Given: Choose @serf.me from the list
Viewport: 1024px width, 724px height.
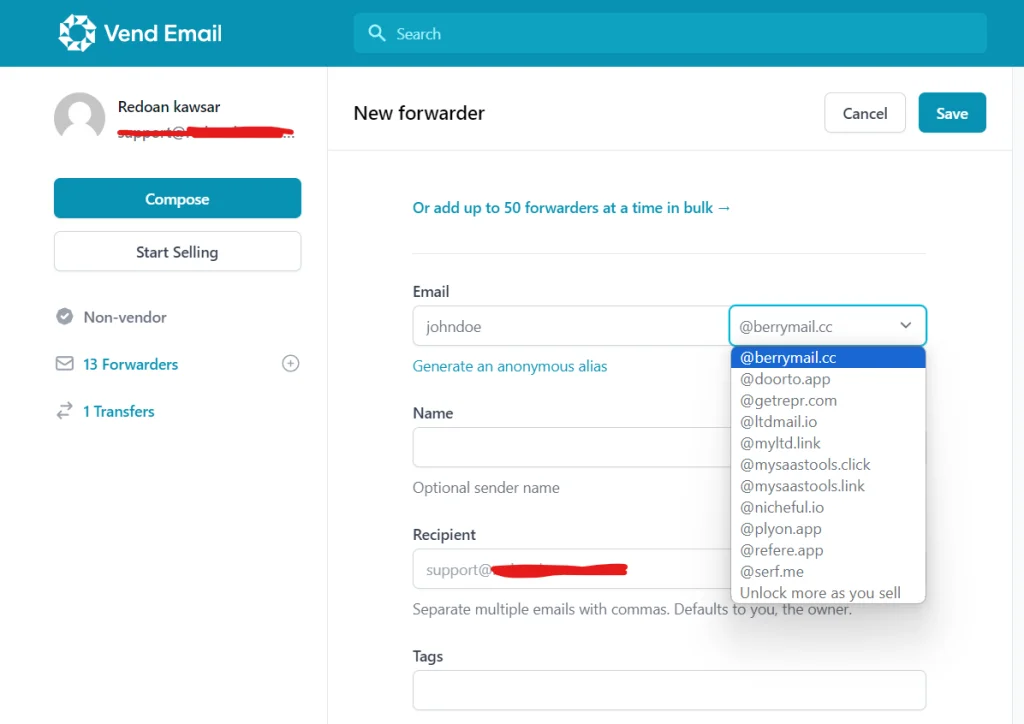Looking at the screenshot, I should (771, 571).
